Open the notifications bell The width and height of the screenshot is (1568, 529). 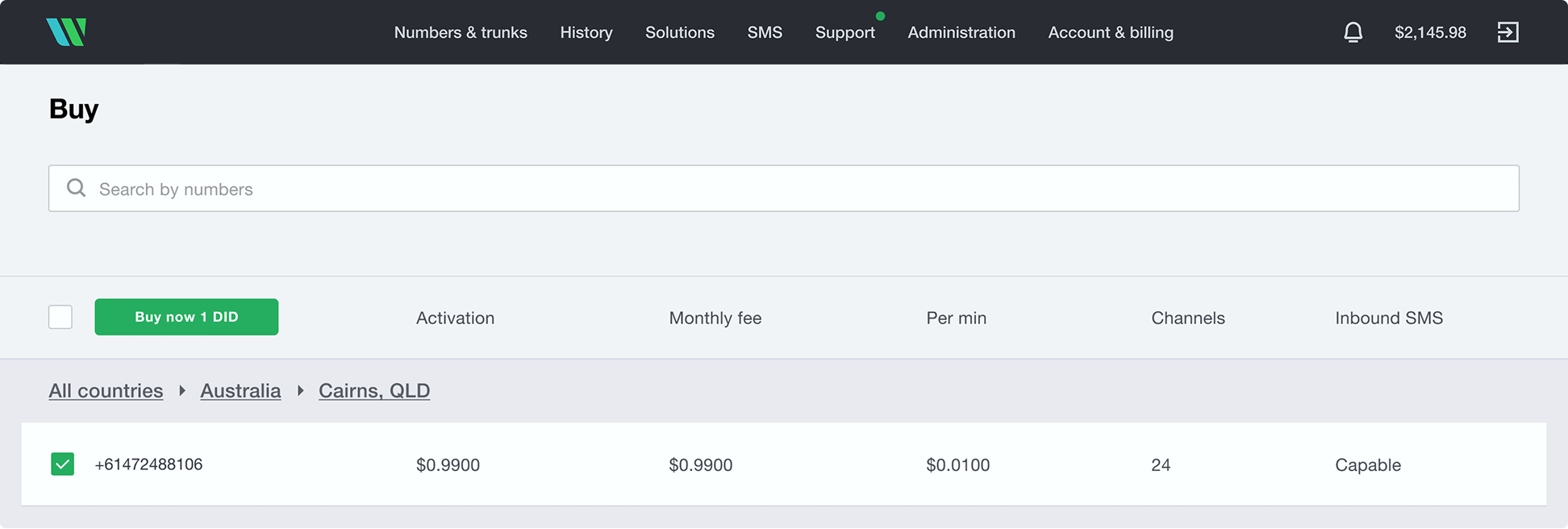tap(1353, 32)
